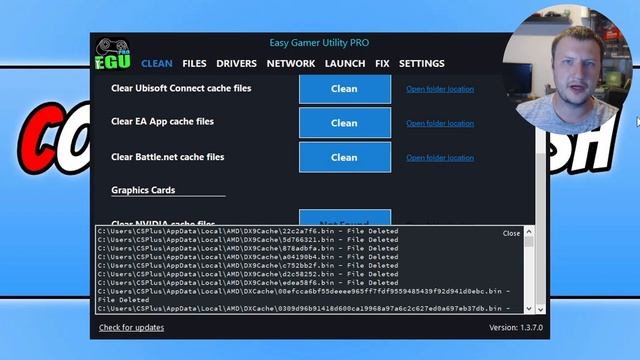Image resolution: width=640 pixels, height=360 pixels.
Task: Open the FIX tab
Action: point(382,64)
